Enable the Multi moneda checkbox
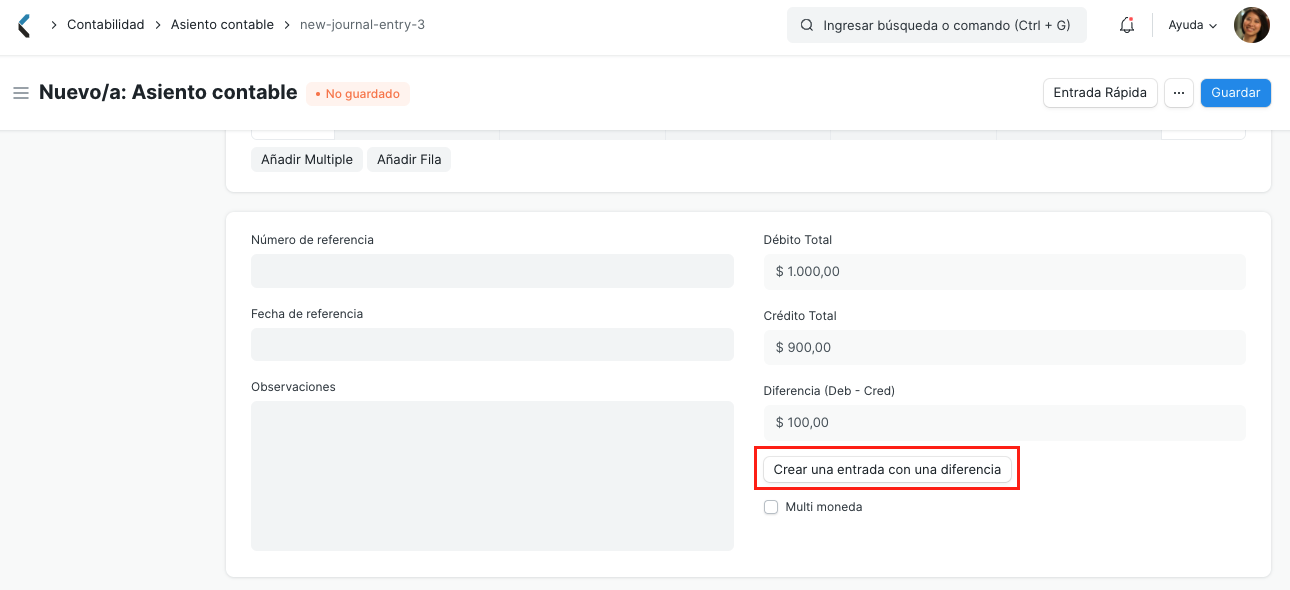Image resolution: width=1290 pixels, height=590 pixels. (x=771, y=507)
